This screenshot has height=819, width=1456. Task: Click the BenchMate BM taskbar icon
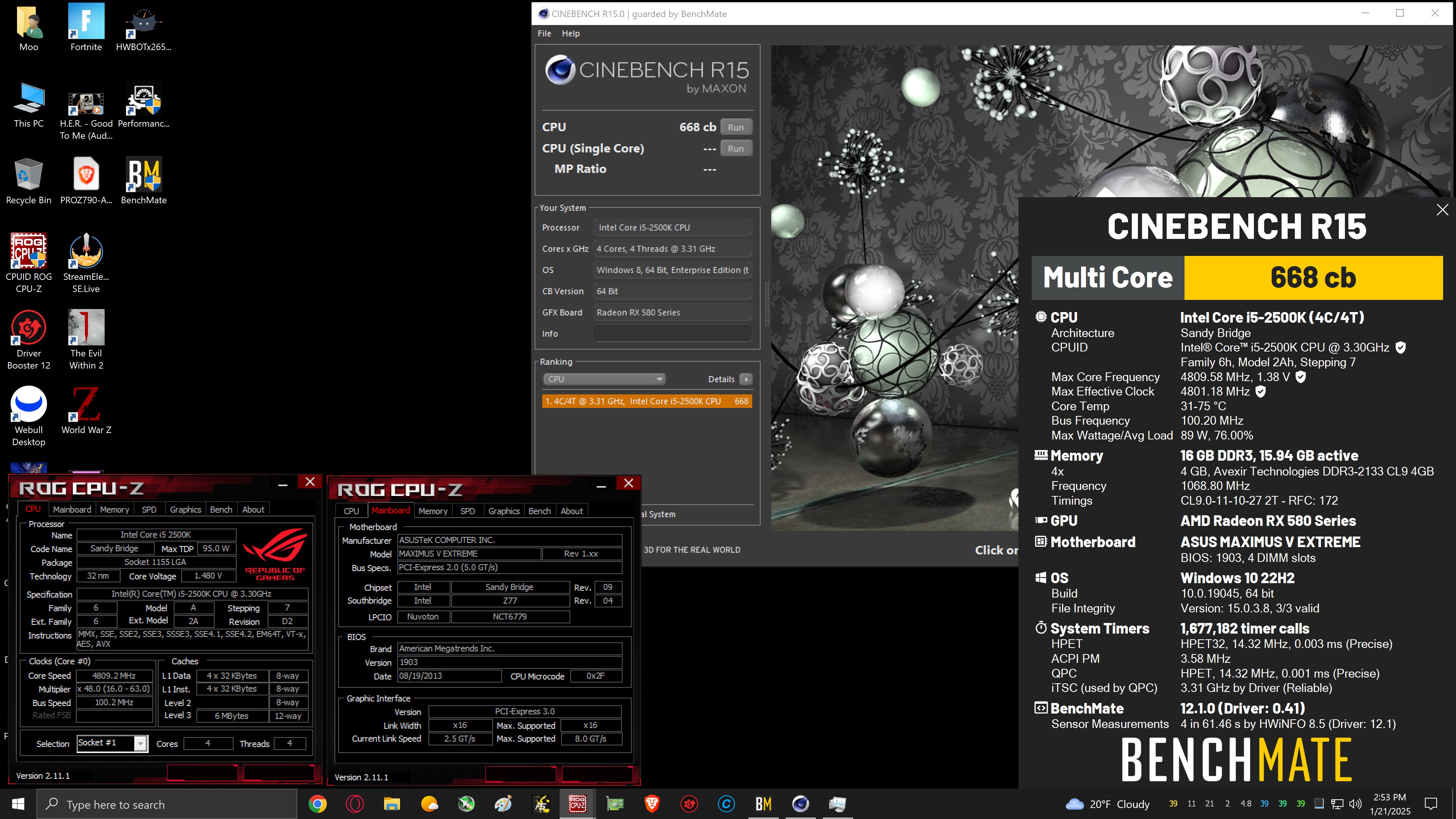[763, 804]
